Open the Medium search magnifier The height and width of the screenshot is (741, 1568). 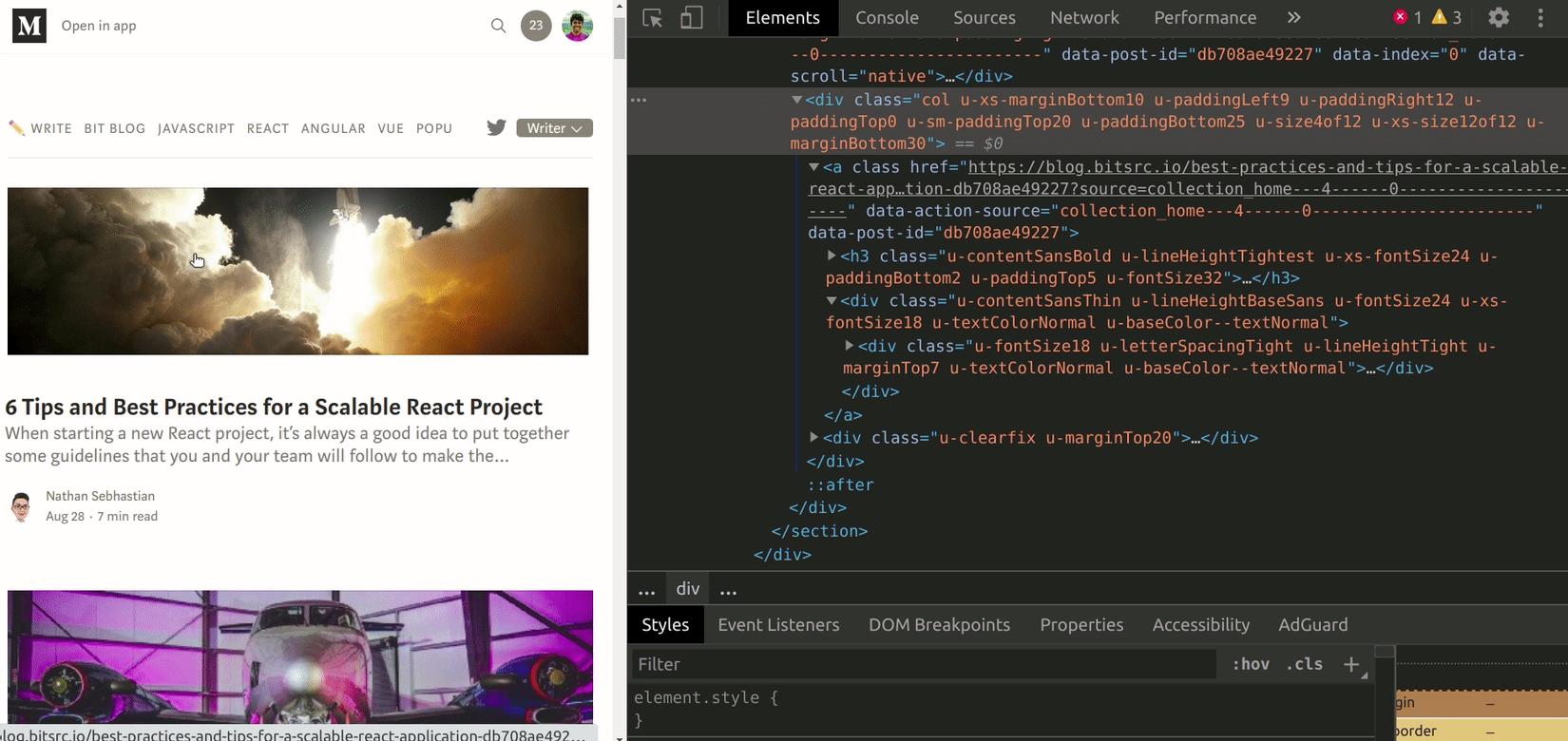[498, 26]
